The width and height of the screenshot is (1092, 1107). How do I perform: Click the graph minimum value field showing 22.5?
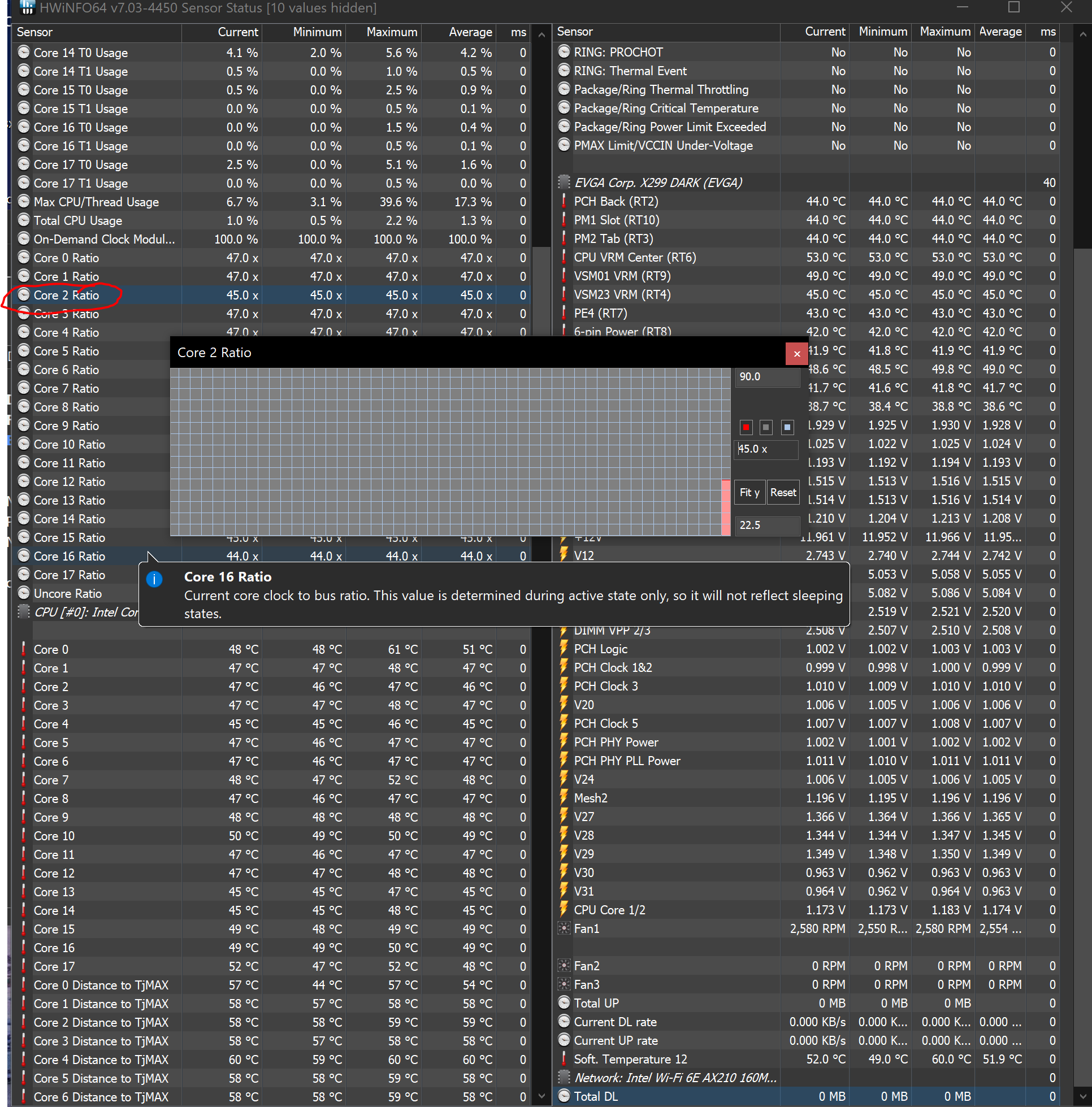pos(767,525)
